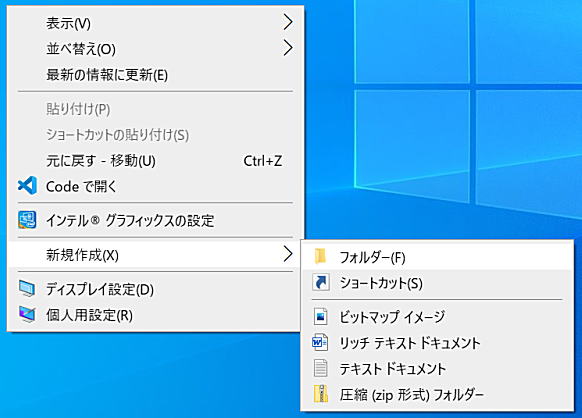The image size is (582, 418).
Task: Expand the 新規作成(X) submenu chevron
Action: point(288,254)
